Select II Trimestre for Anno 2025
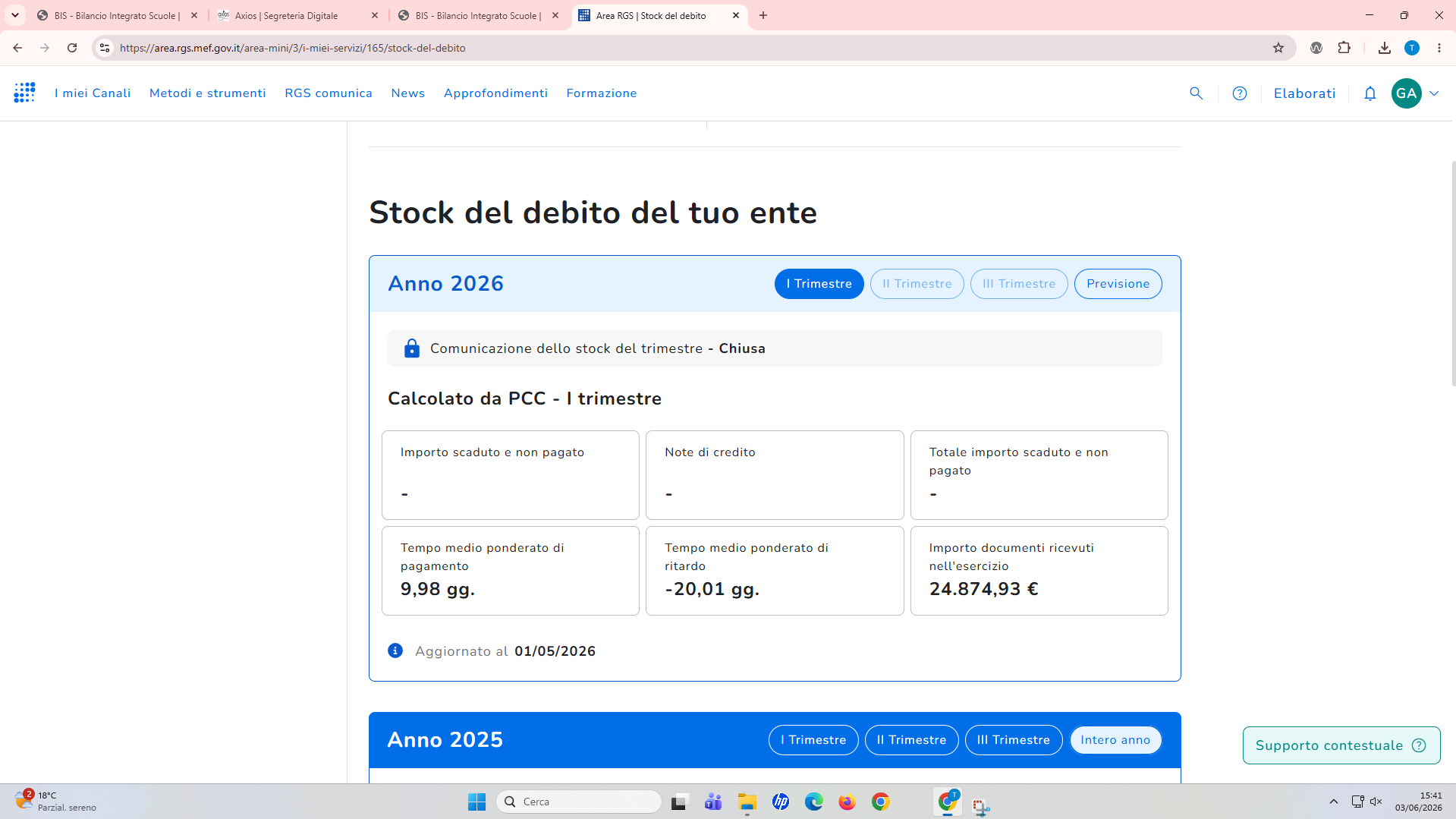Viewport: 1456px width, 819px height. pyautogui.click(x=911, y=740)
